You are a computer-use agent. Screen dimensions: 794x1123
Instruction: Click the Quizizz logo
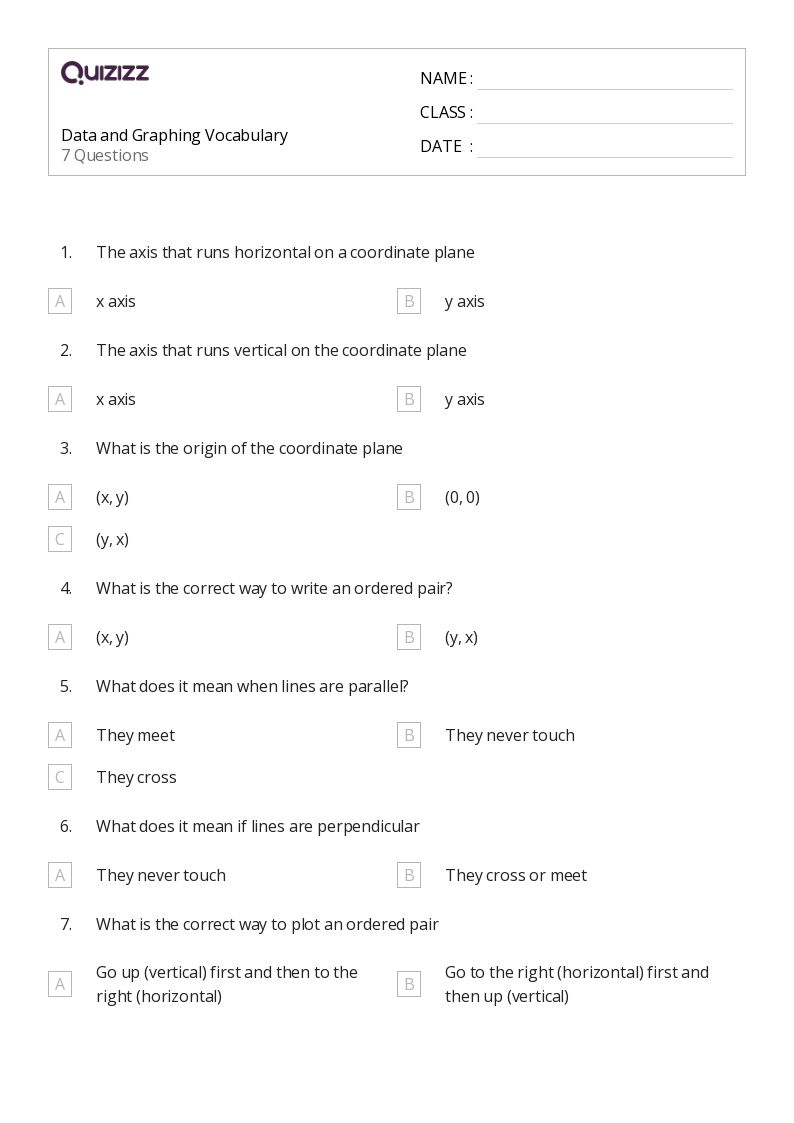coord(105,73)
